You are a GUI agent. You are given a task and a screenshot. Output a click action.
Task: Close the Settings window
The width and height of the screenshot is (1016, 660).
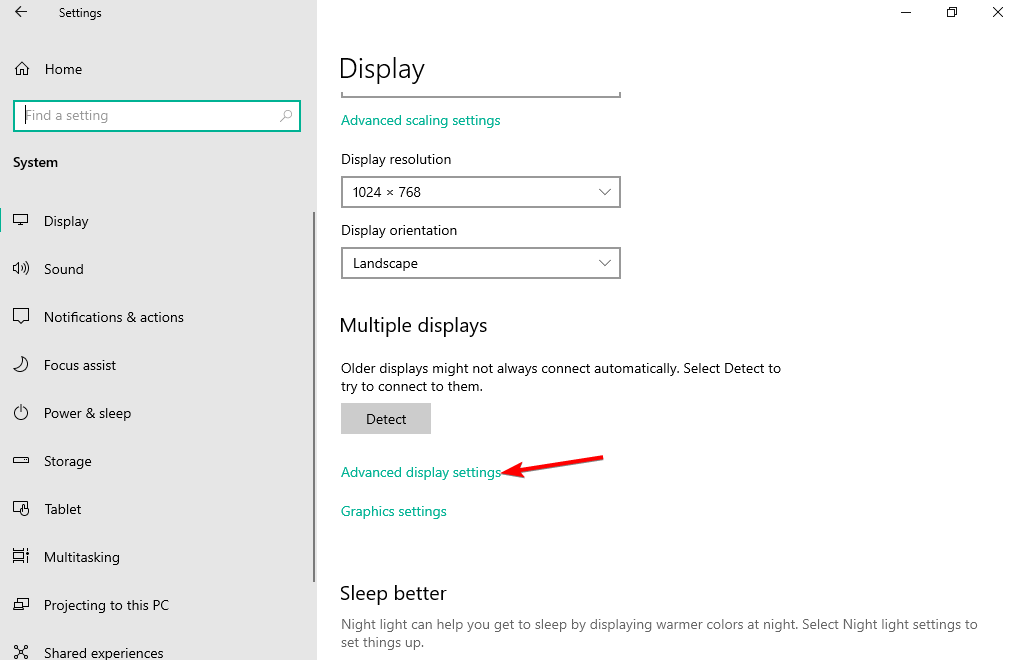pyautogui.click(x=998, y=12)
